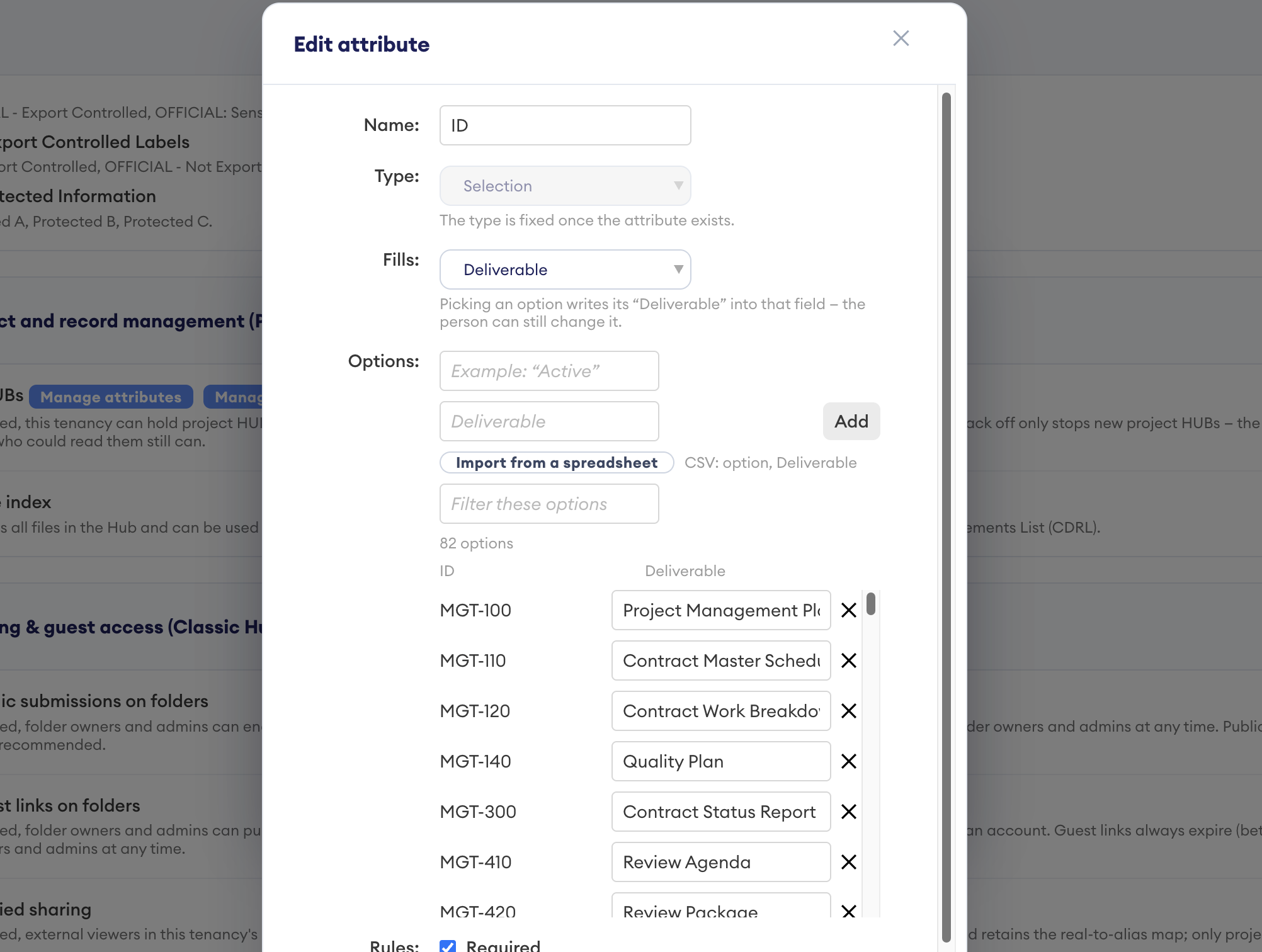Open the Fills dropdown showing Deliverable
1262x952 pixels.
(x=565, y=269)
